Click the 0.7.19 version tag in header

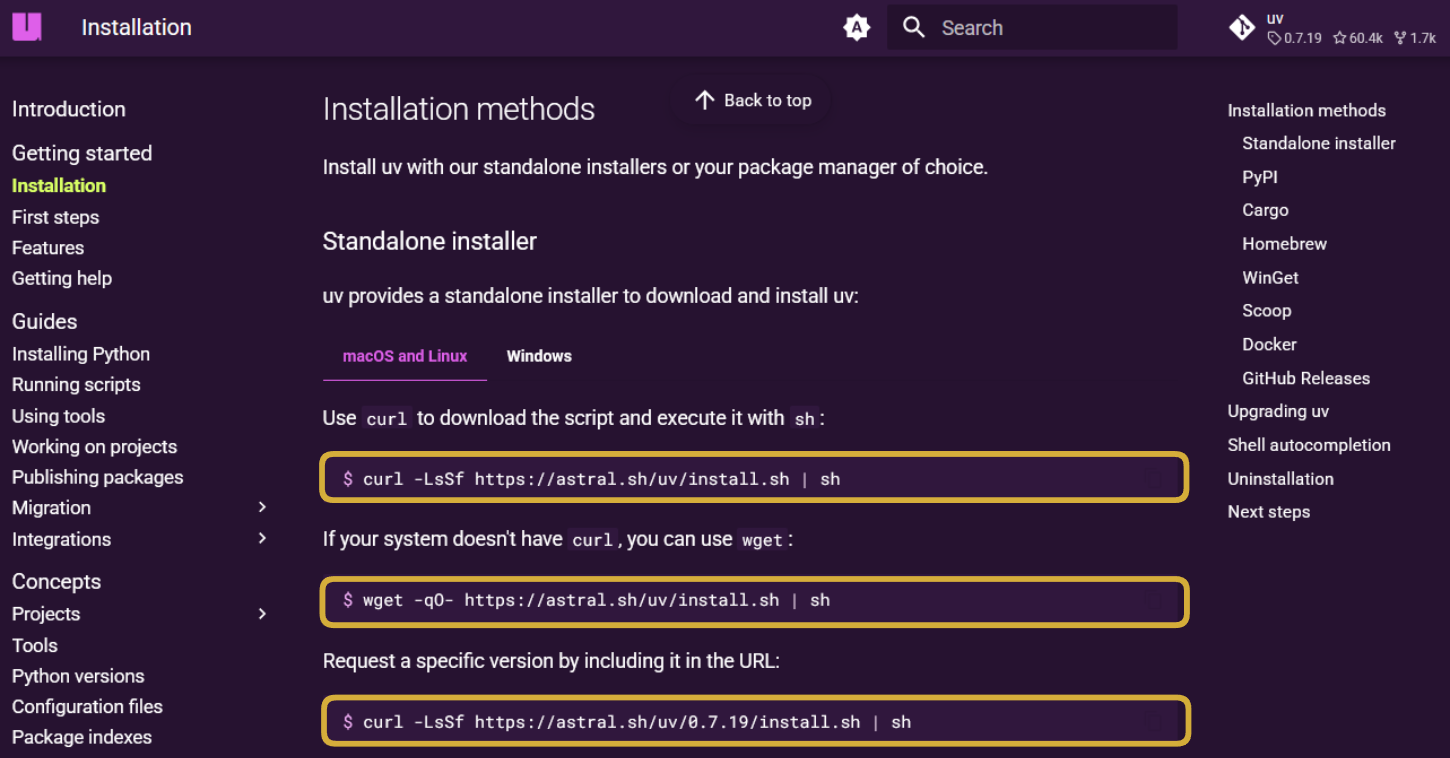1295,38
